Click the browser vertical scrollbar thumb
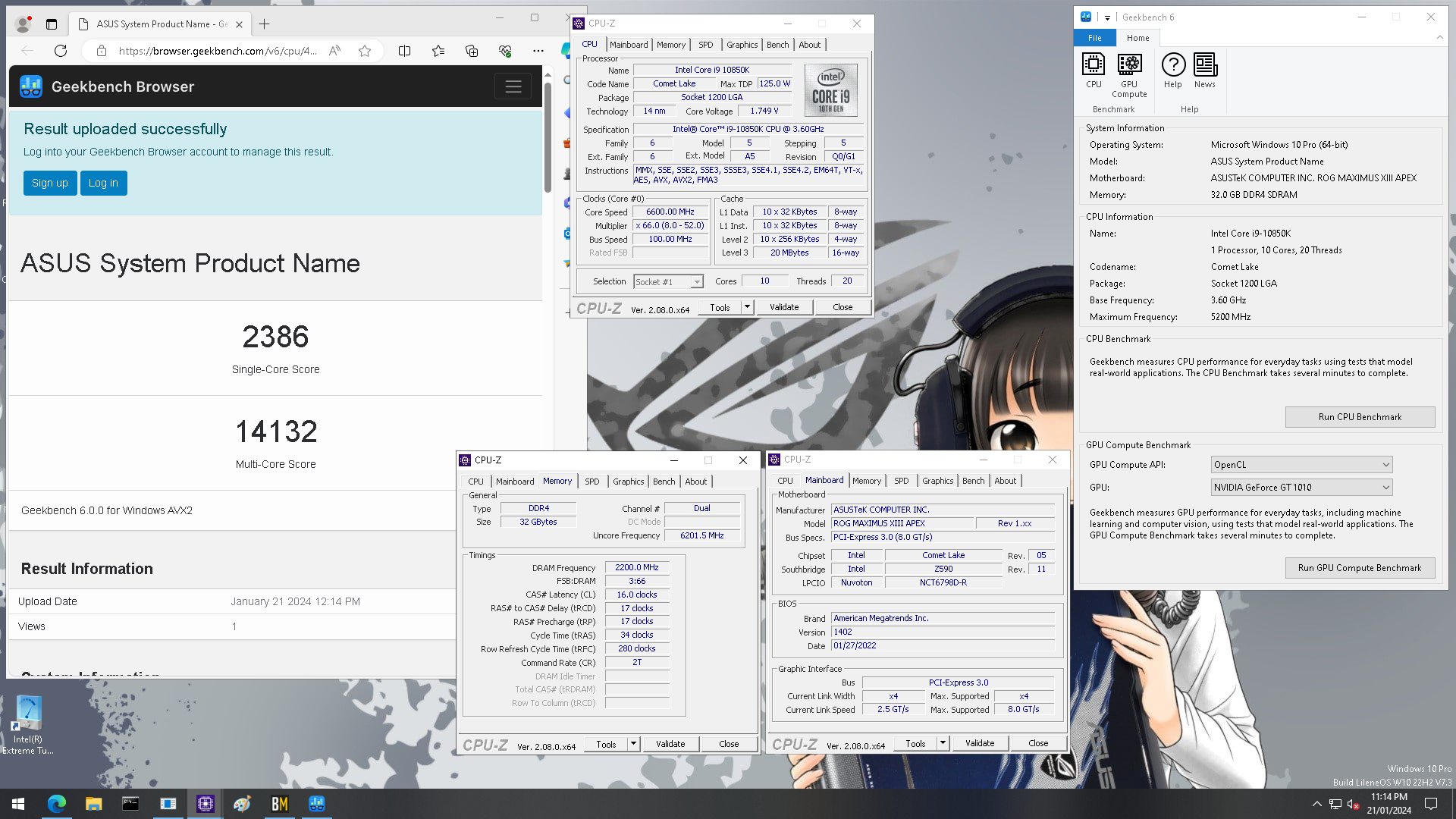1456x819 pixels. click(548, 136)
